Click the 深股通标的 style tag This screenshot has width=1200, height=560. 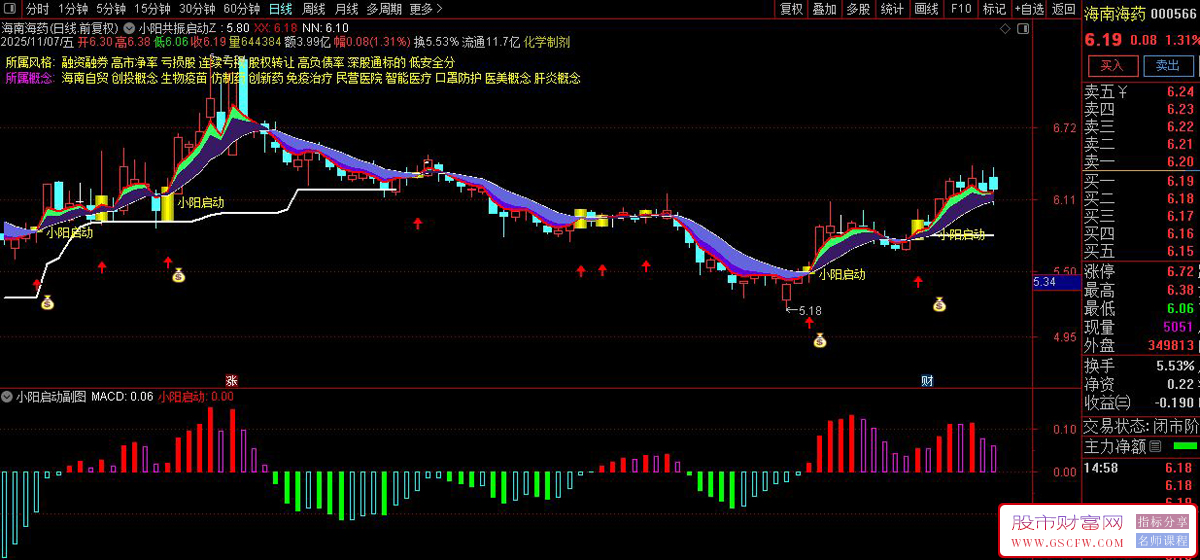point(376,62)
